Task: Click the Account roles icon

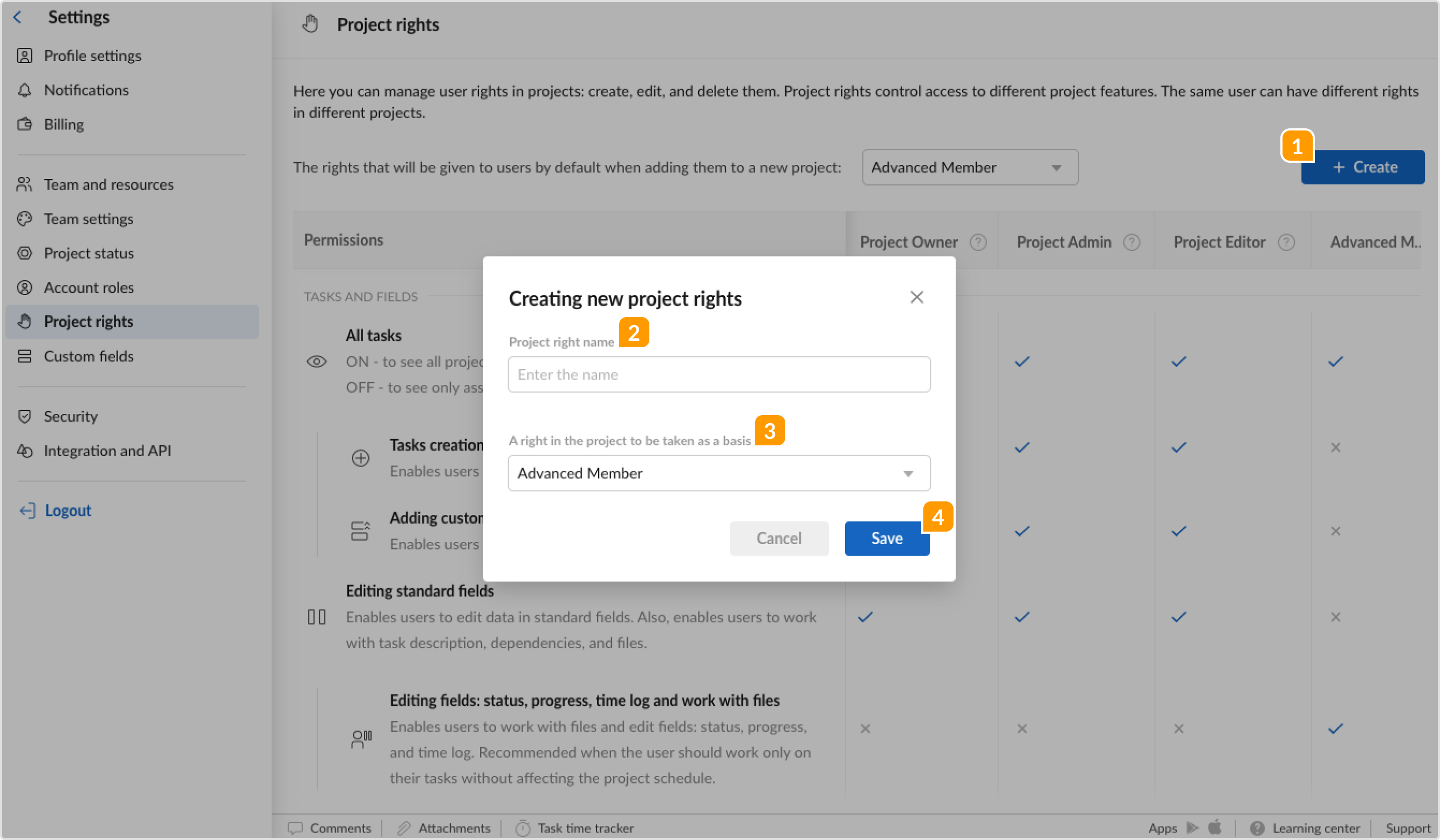Action: pyautogui.click(x=25, y=287)
